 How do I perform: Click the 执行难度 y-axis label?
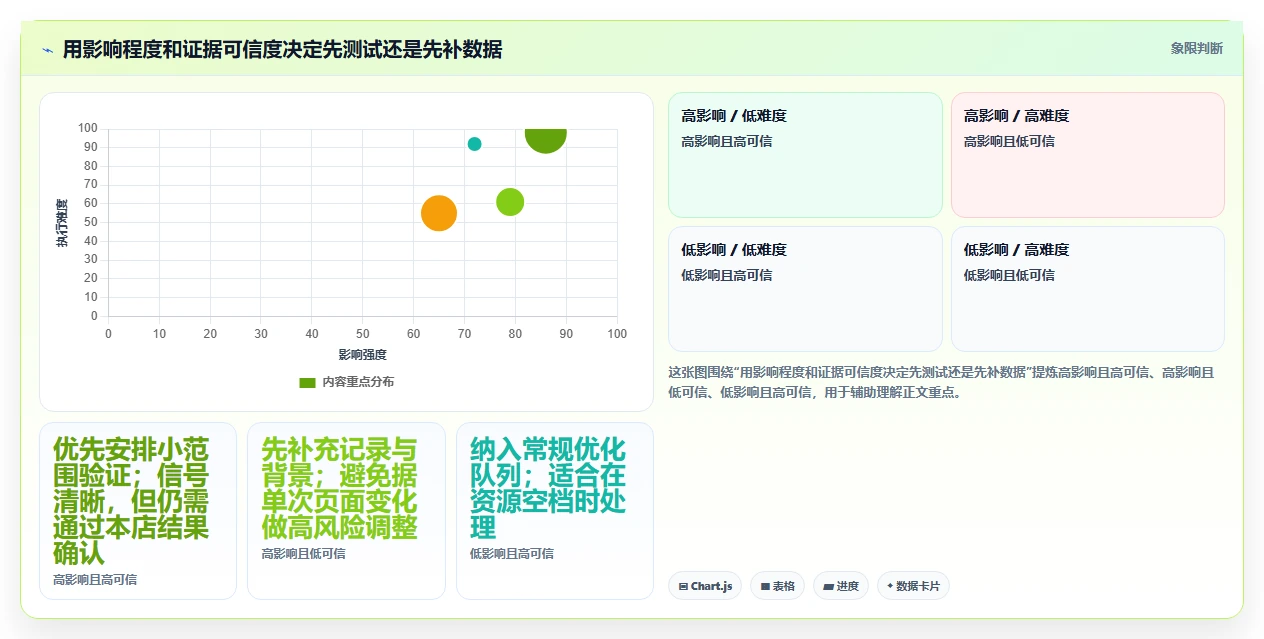[x=62, y=223]
